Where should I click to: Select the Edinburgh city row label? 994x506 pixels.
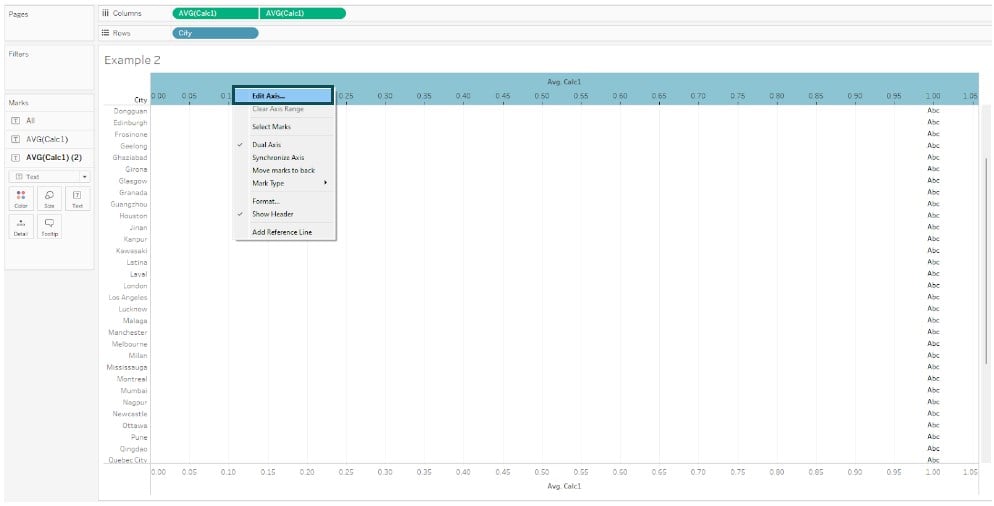(130, 122)
